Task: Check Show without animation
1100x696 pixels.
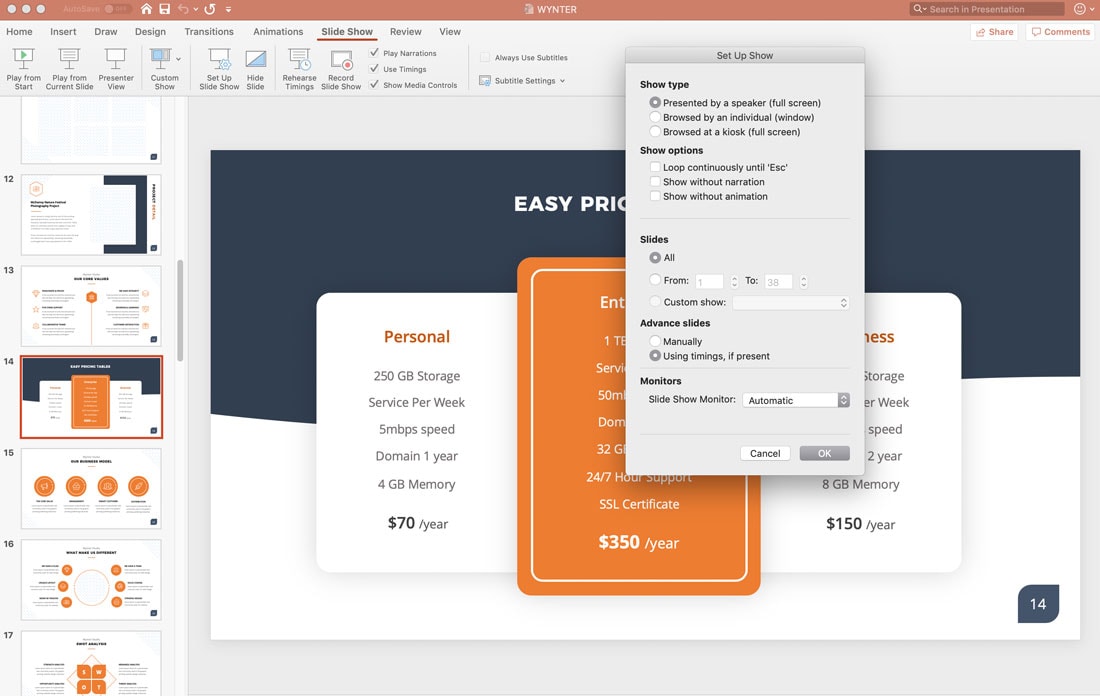Action: pos(657,196)
